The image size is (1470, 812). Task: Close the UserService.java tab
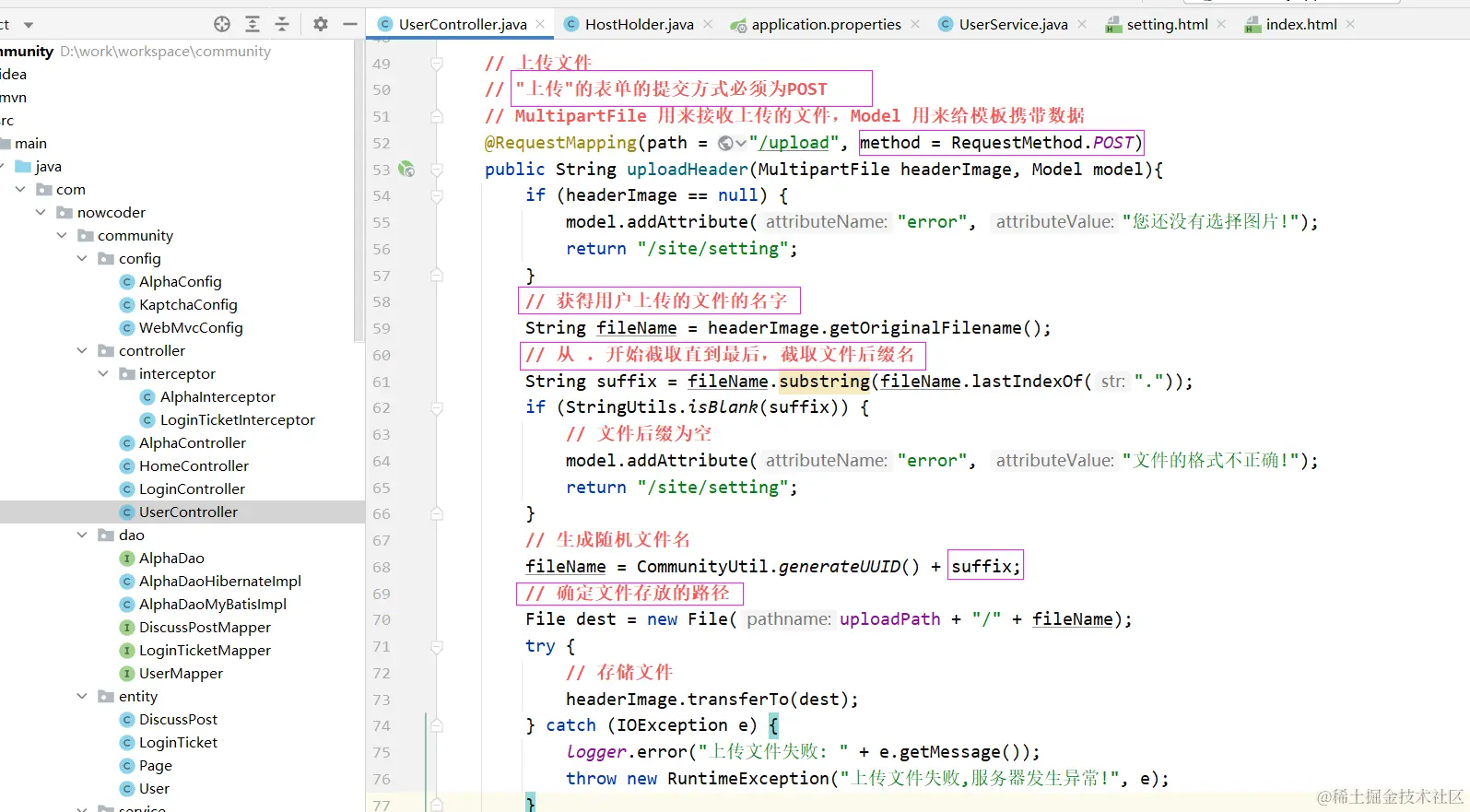click(x=1082, y=24)
